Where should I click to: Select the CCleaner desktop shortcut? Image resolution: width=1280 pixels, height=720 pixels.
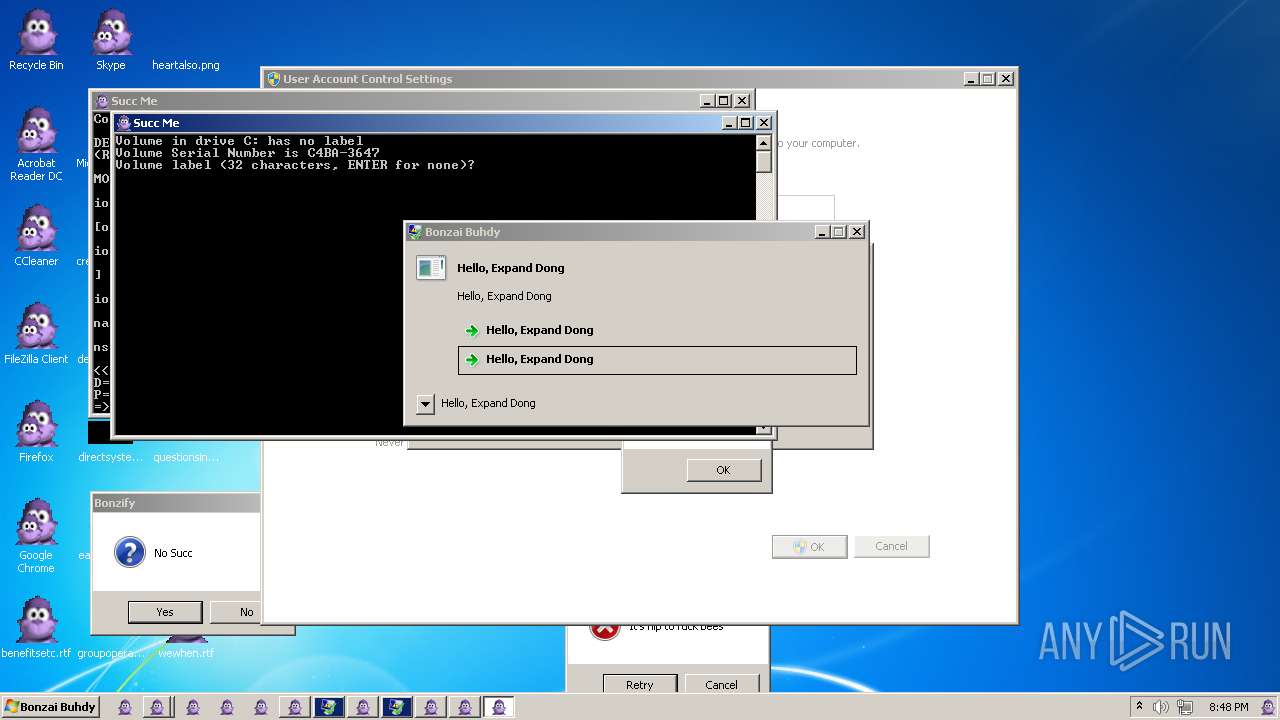(36, 235)
